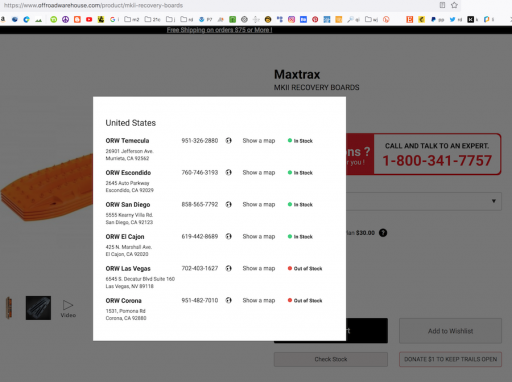
Task: Click the browser address bar URL
Action: point(93,5)
